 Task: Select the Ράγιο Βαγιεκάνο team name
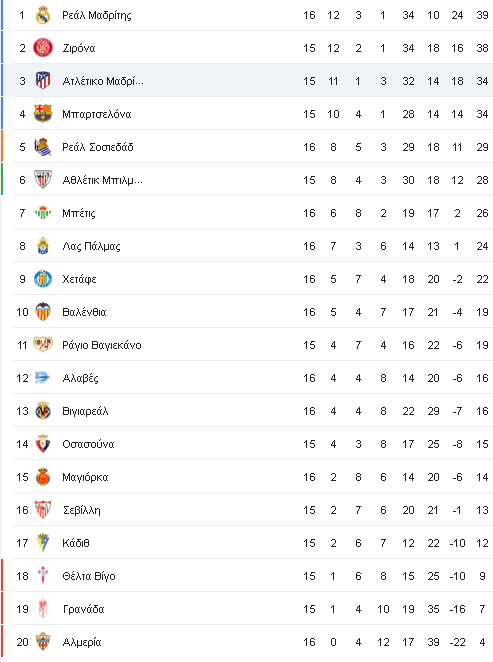pos(102,345)
